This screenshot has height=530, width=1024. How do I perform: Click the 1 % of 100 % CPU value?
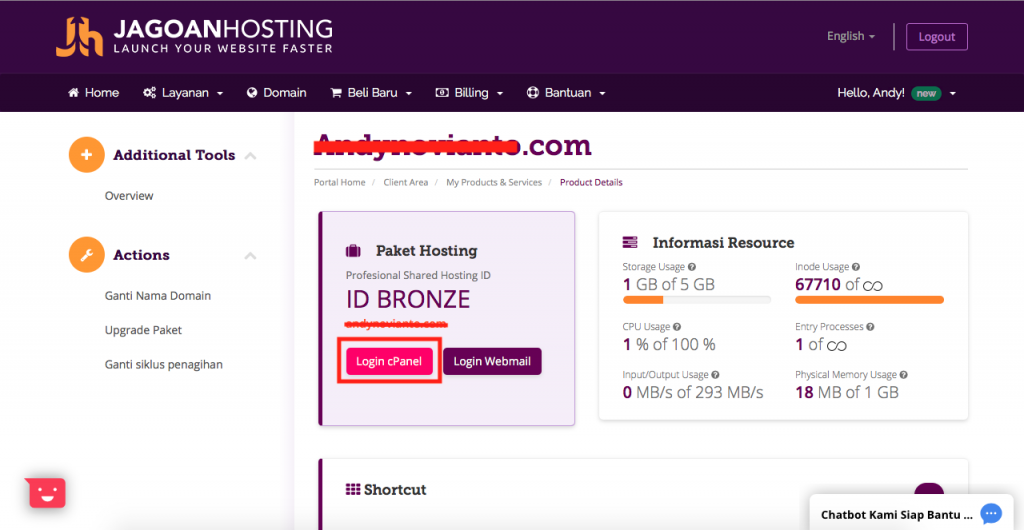coord(669,344)
